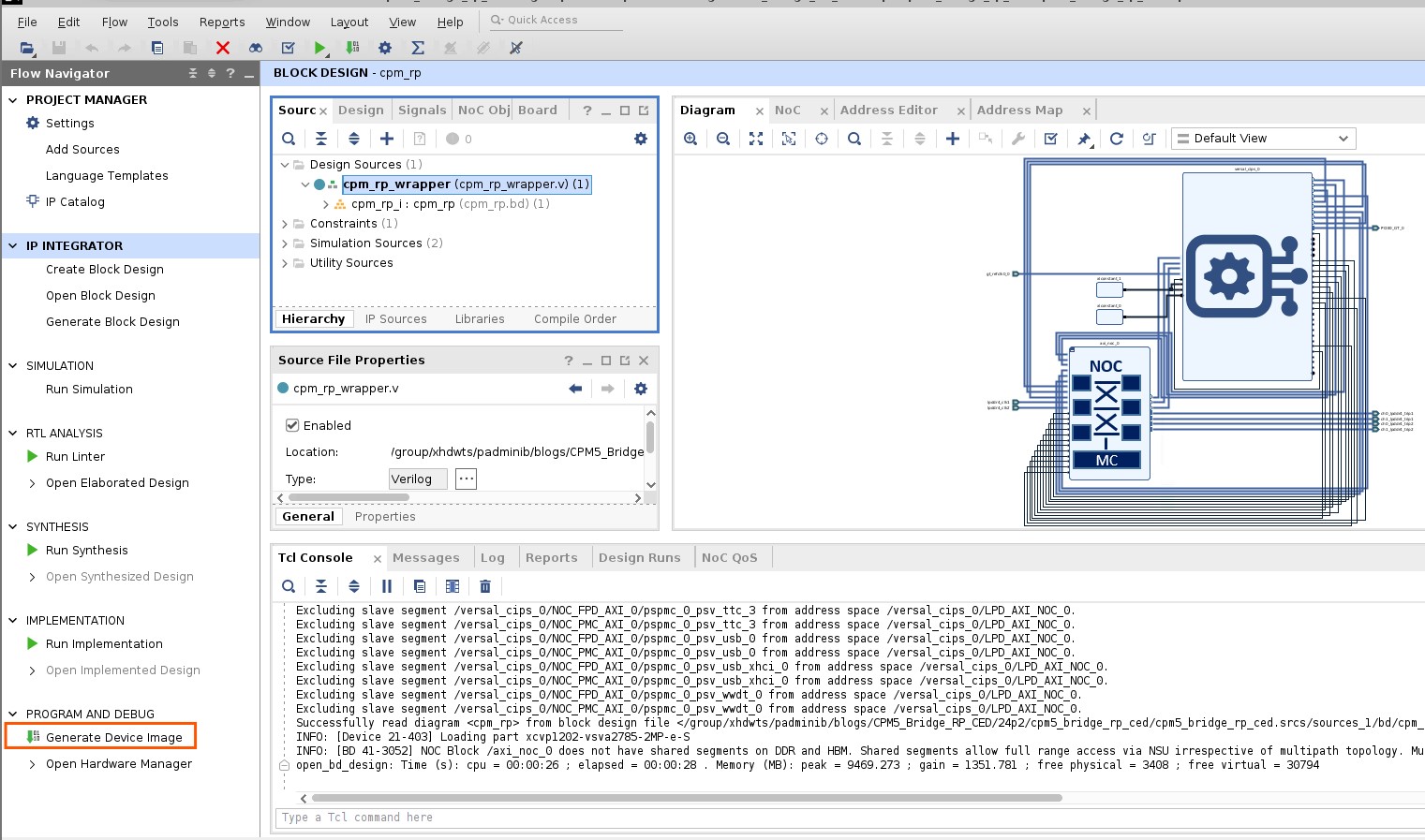Switch to the Address Editor tab
The width and height of the screenshot is (1425, 840).
click(x=888, y=111)
